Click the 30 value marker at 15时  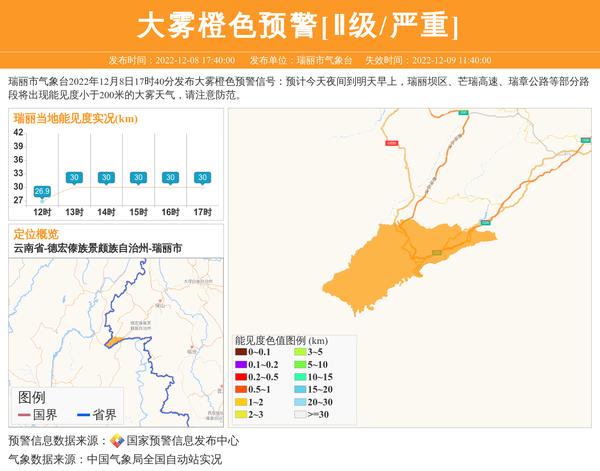pyautogui.click(x=138, y=178)
